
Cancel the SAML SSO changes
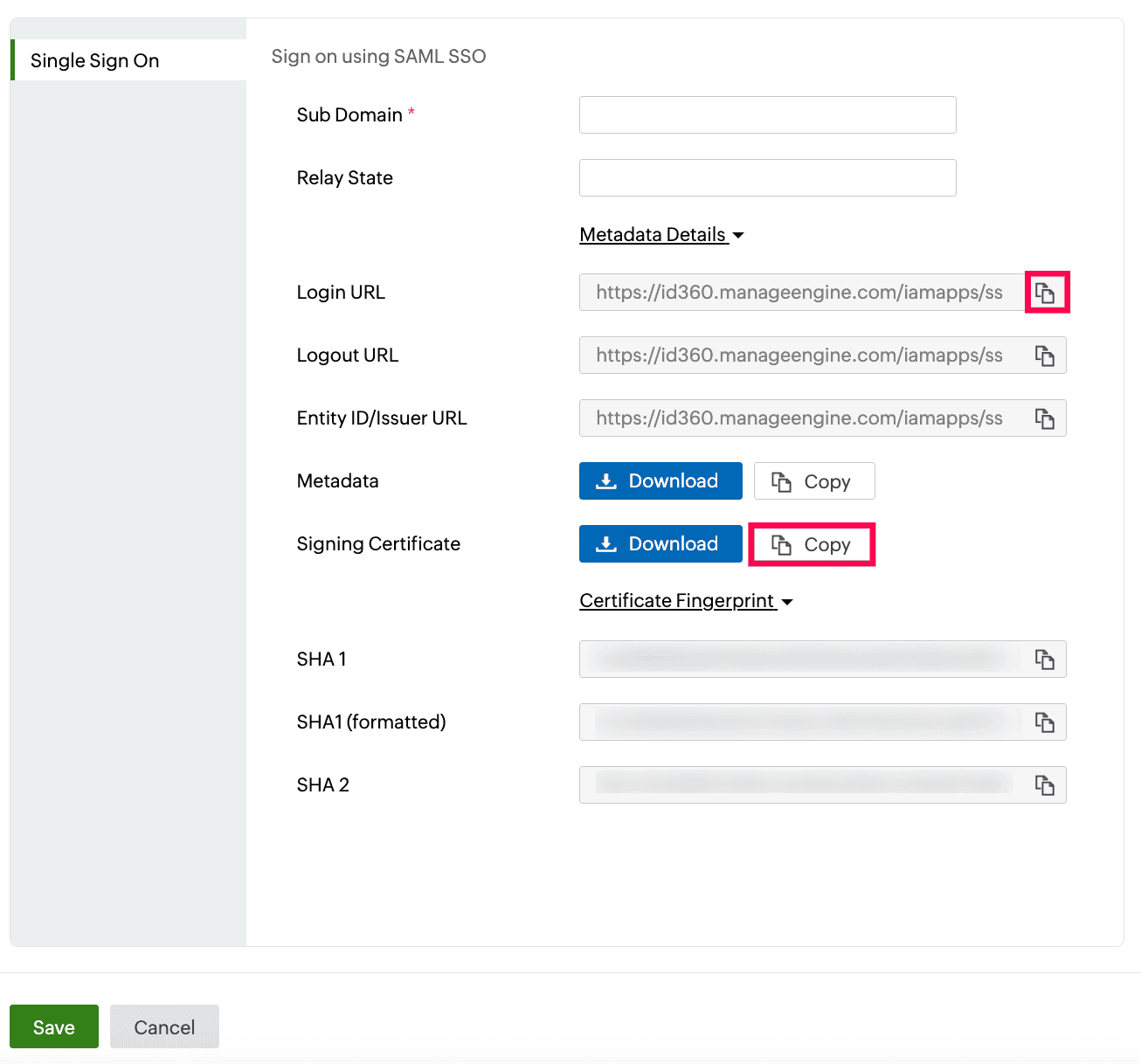click(164, 1026)
